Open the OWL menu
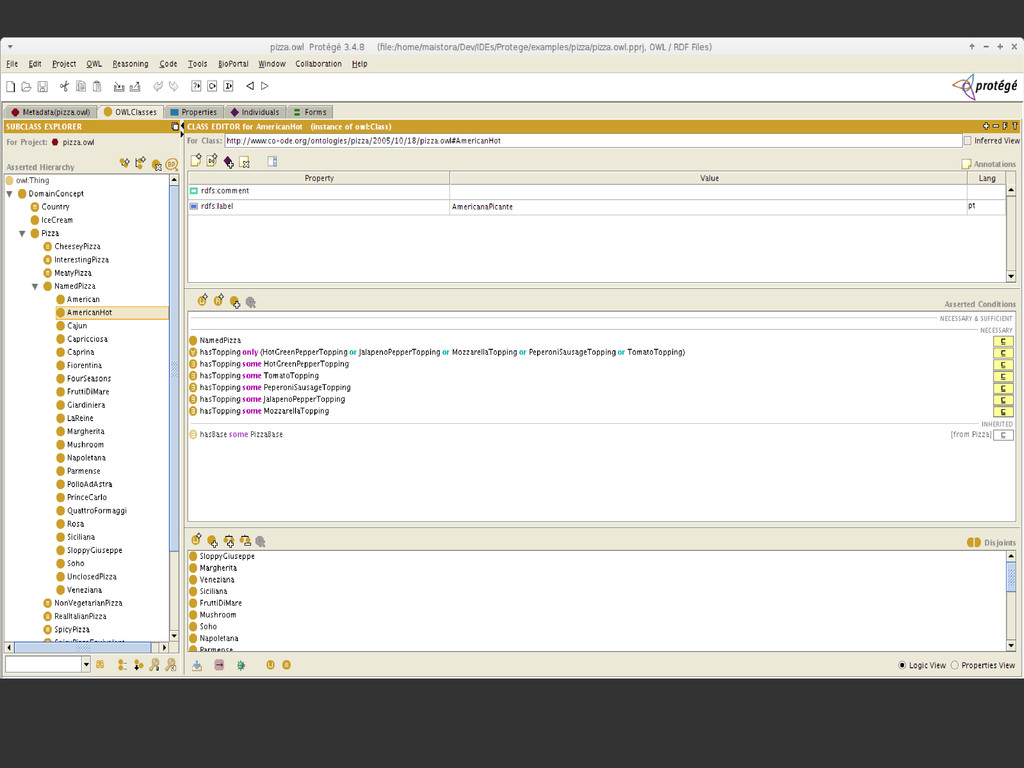The image size is (1024, 768). pyautogui.click(x=94, y=64)
